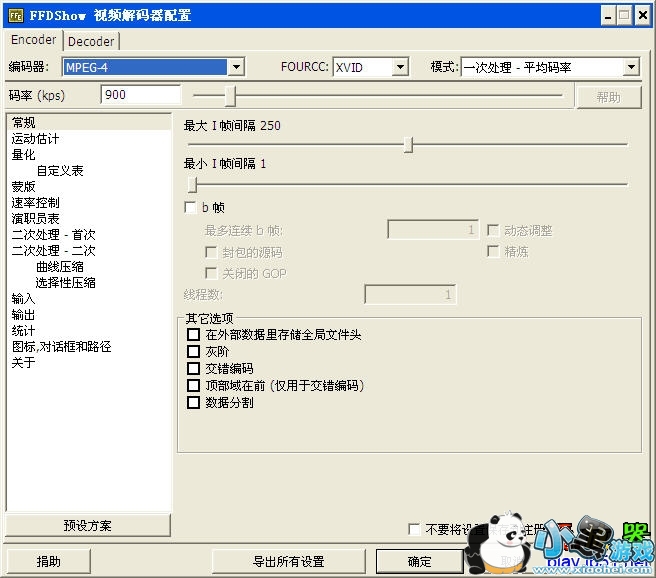Select 自定义表 in the settings list

pyautogui.click(x=60, y=170)
